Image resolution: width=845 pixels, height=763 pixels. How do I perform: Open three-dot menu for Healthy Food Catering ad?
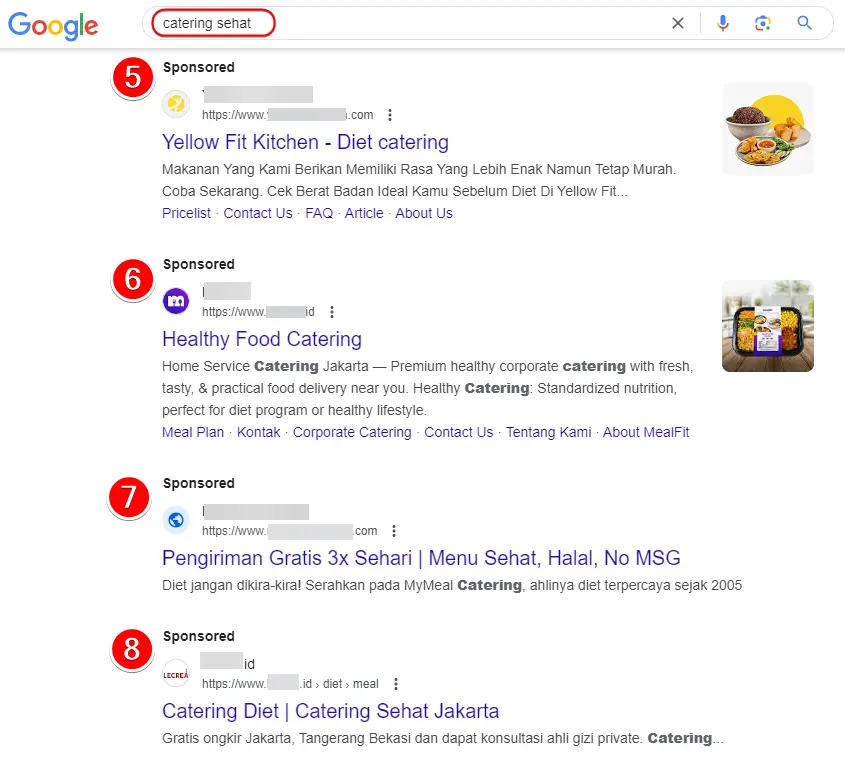click(332, 312)
